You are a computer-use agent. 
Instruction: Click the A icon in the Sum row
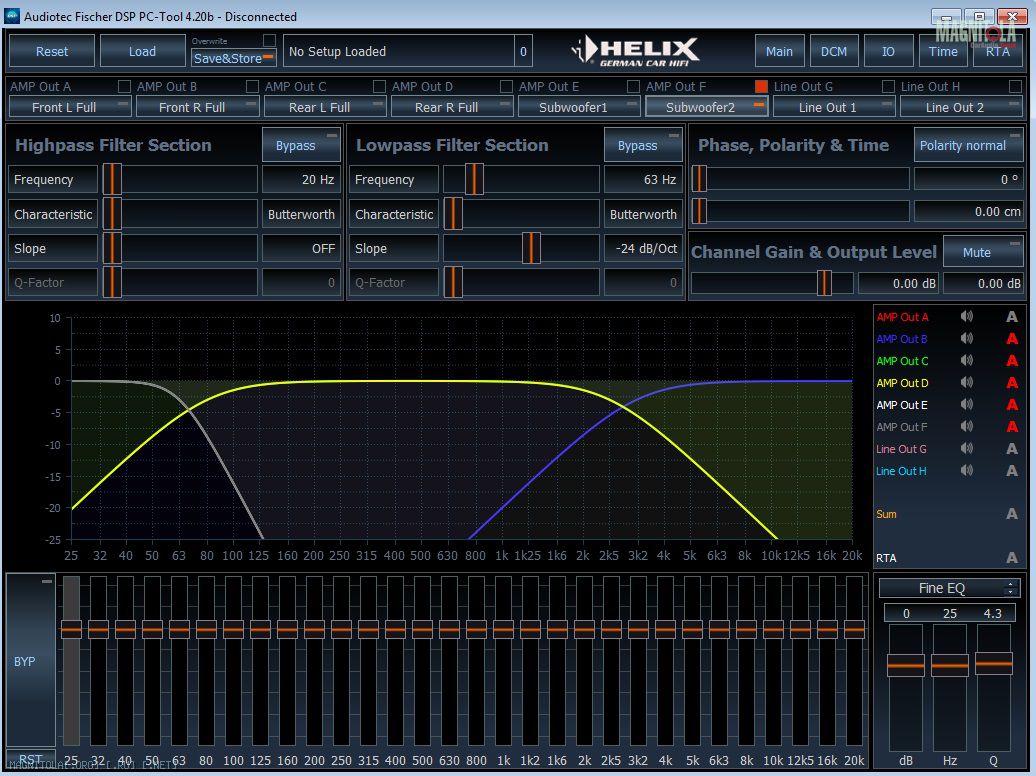[1012, 514]
